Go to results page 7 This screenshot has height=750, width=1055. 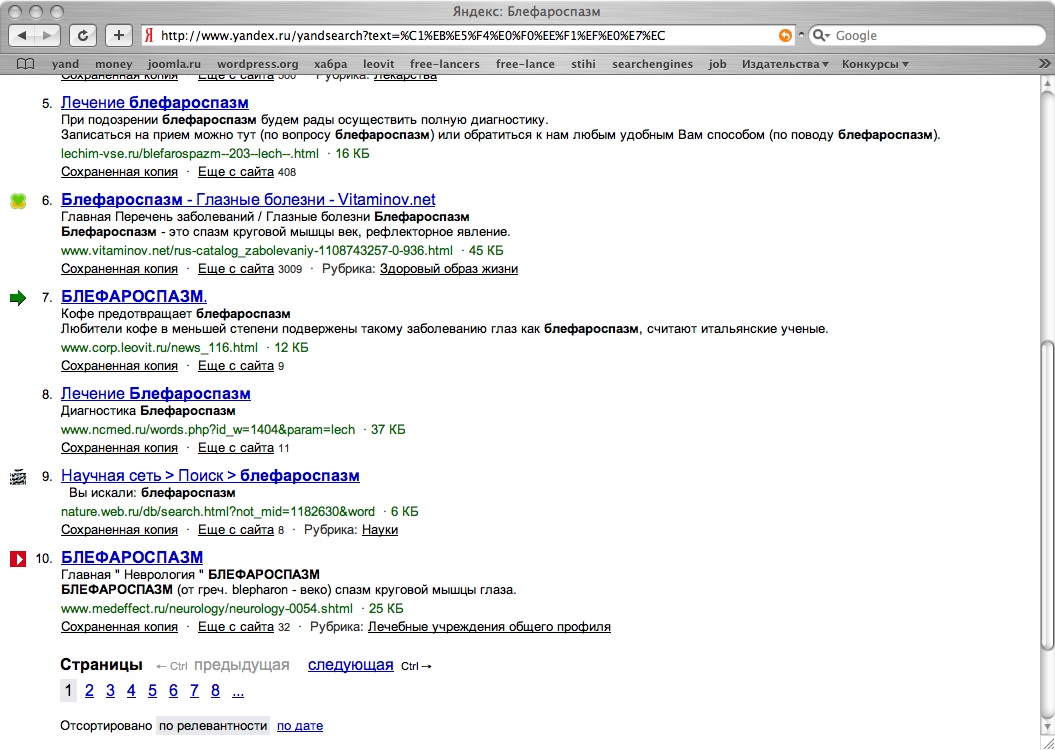(x=194, y=691)
